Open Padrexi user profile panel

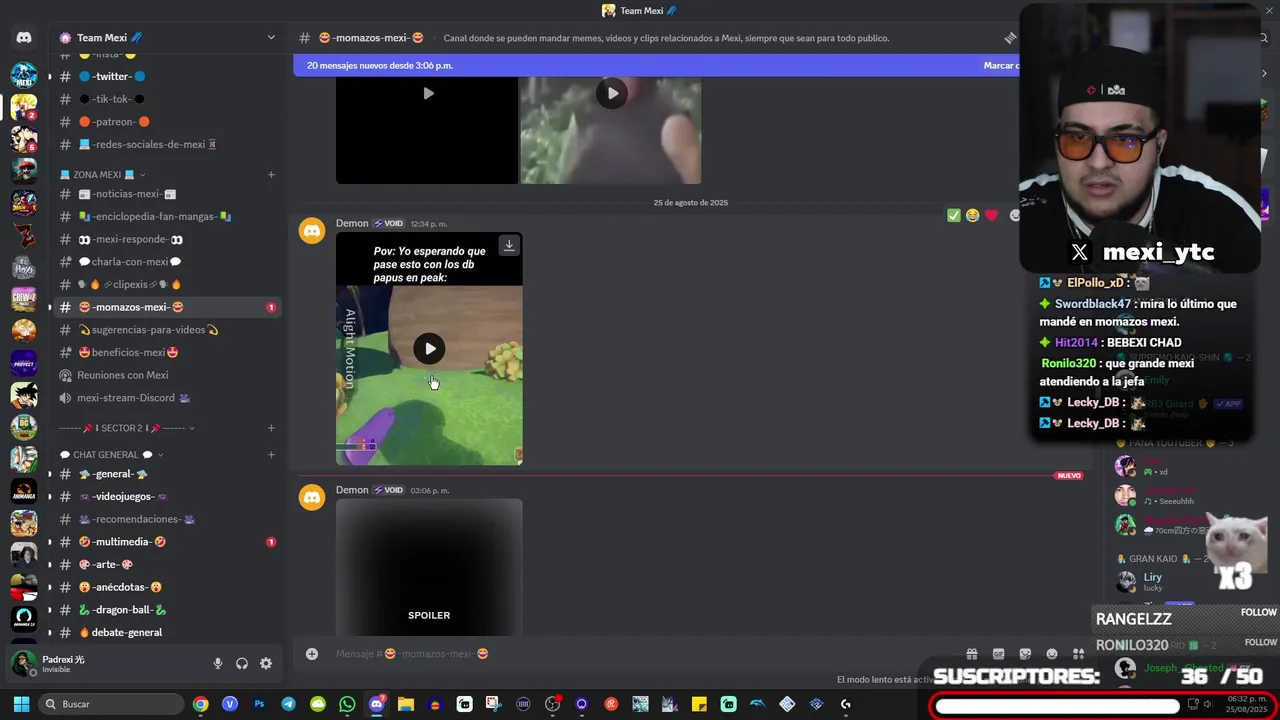pyautogui.click(x=105, y=663)
